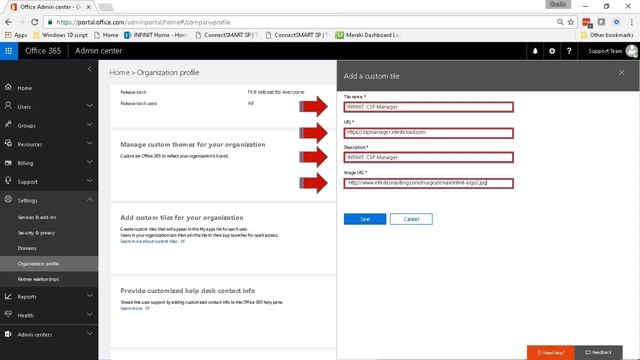
Task: Open the Support Team account avatar
Action: coord(631,51)
